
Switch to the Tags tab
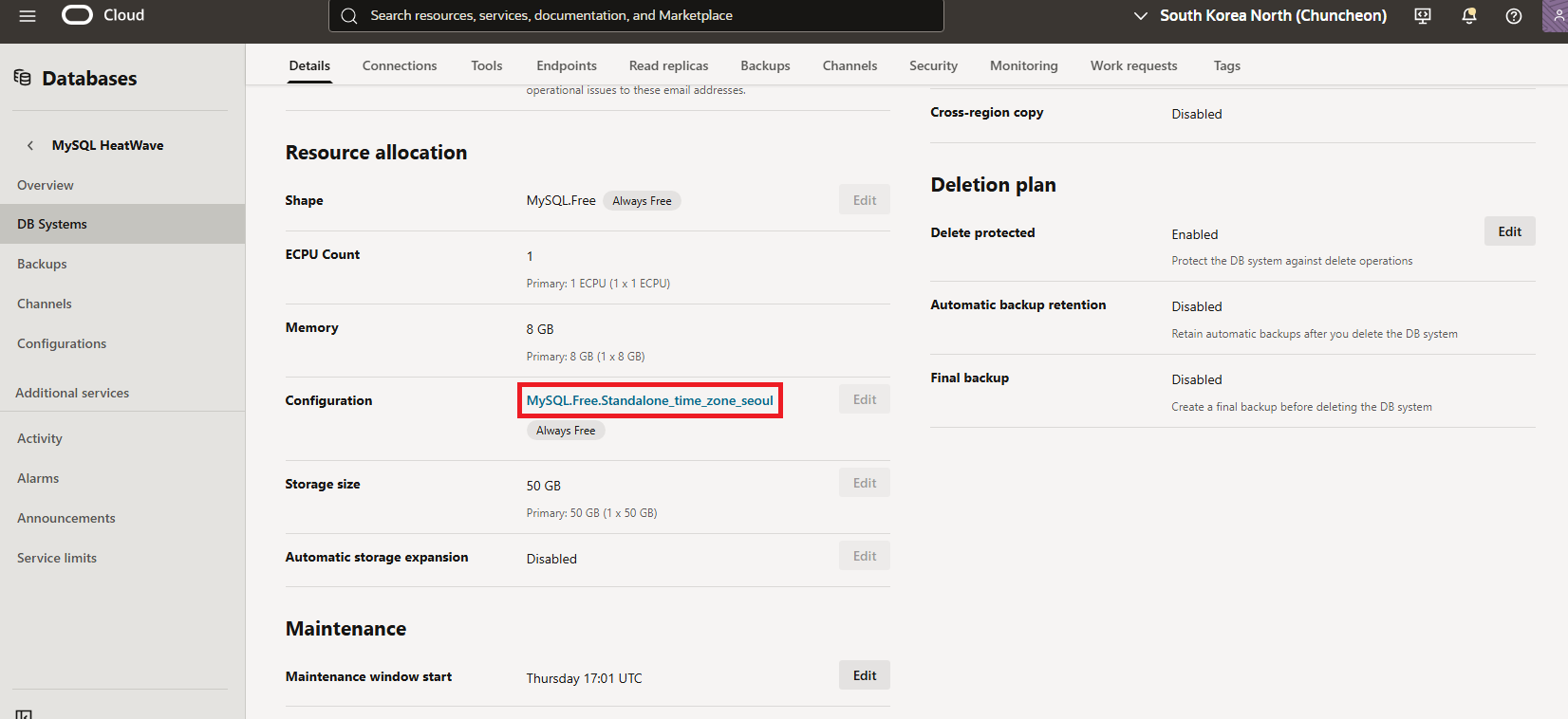point(1226,65)
